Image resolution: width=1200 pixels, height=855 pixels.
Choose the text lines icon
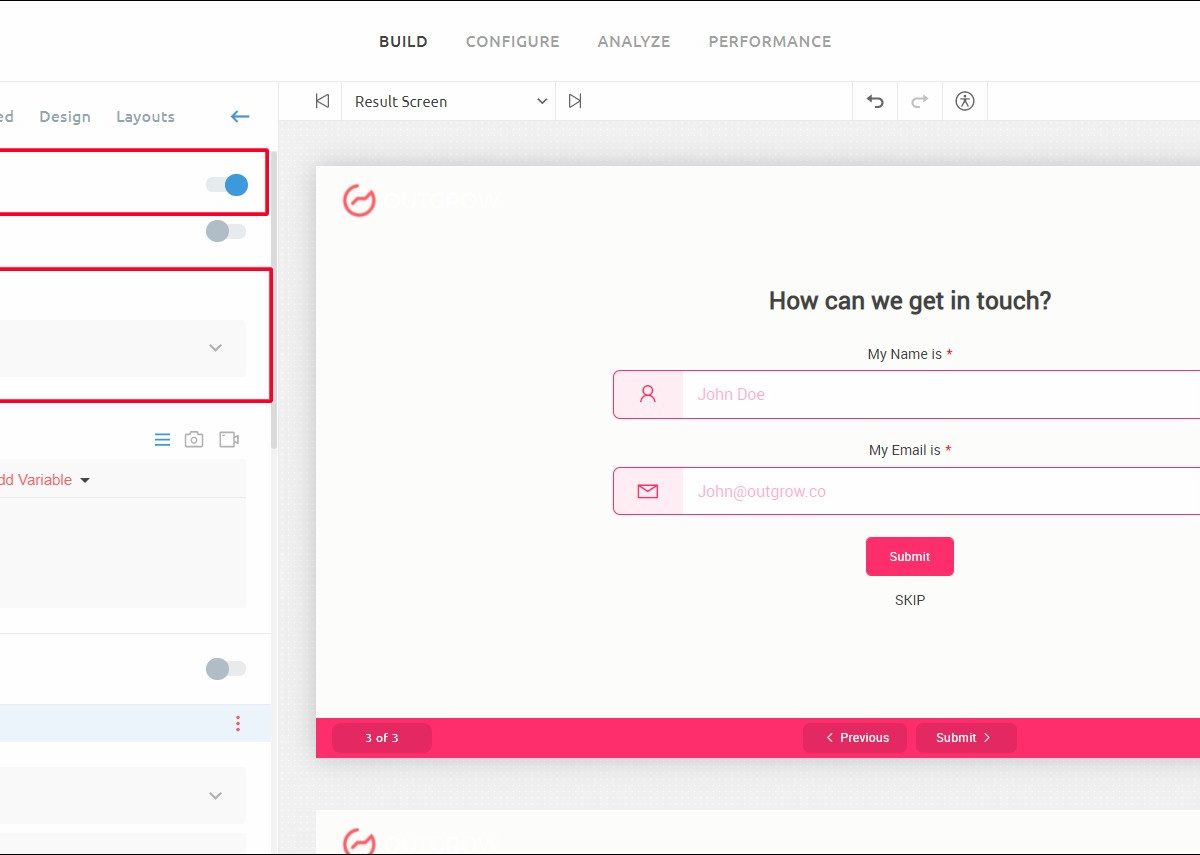click(x=162, y=440)
